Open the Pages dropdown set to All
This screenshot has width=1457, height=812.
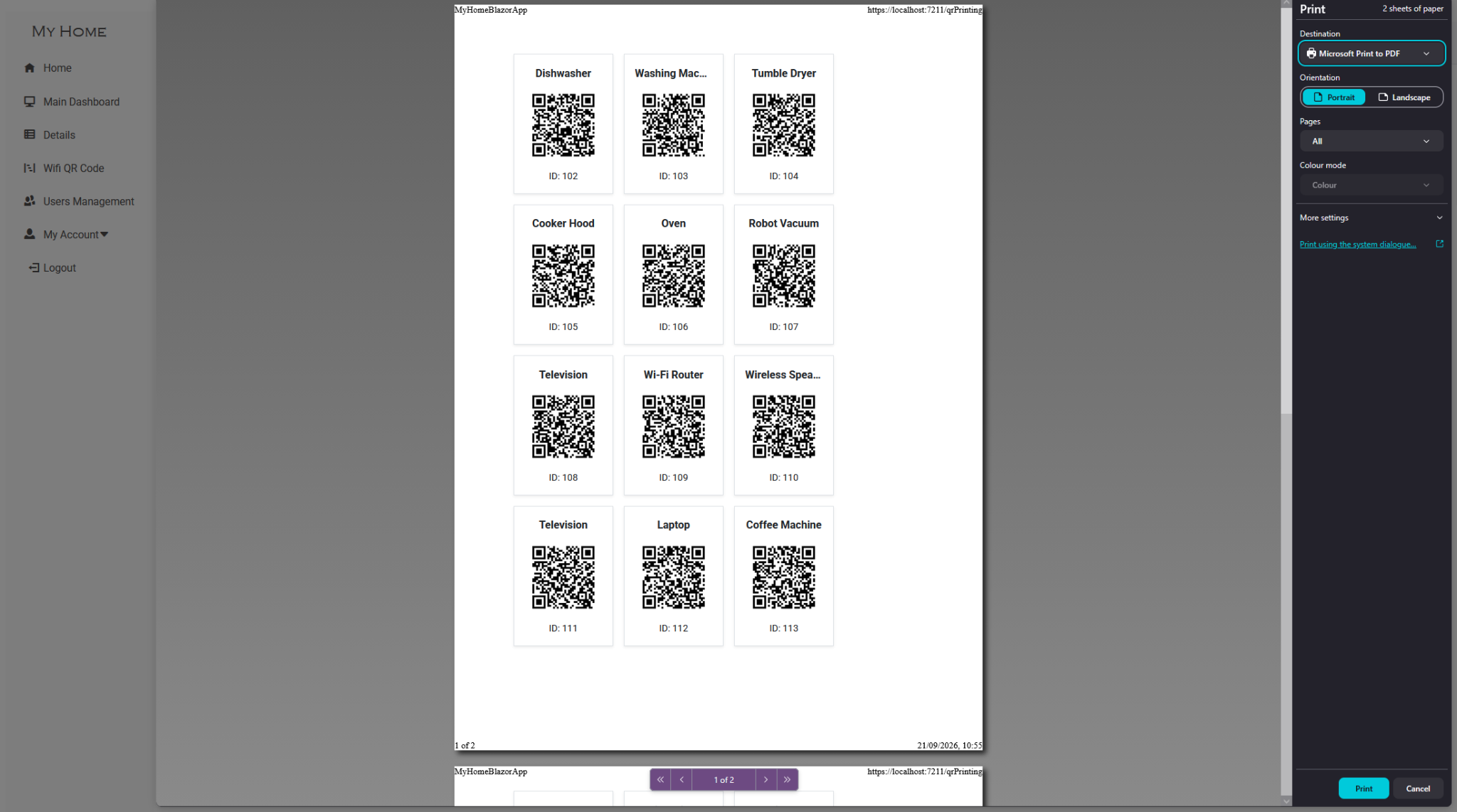[x=1371, y=141]
